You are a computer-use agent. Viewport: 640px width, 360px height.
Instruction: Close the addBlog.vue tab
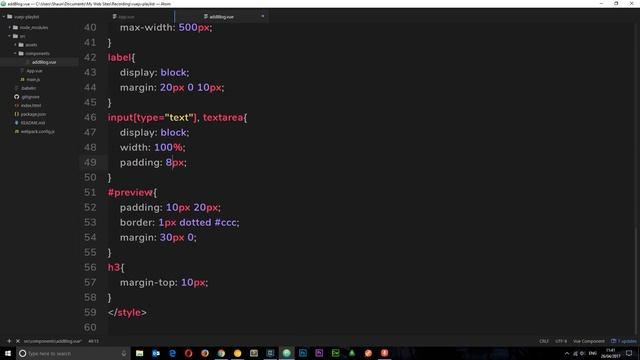262,16
